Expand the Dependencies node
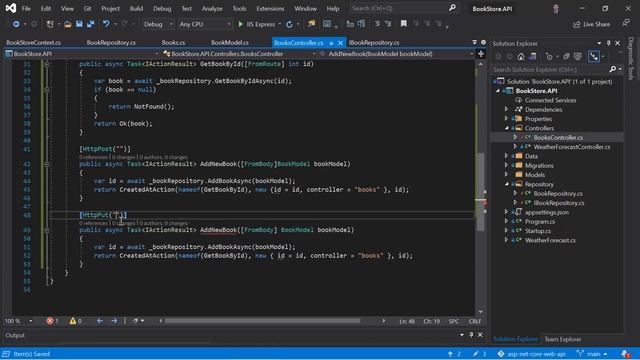The width and height of the screenshot is (640, 360). (507, 109)
